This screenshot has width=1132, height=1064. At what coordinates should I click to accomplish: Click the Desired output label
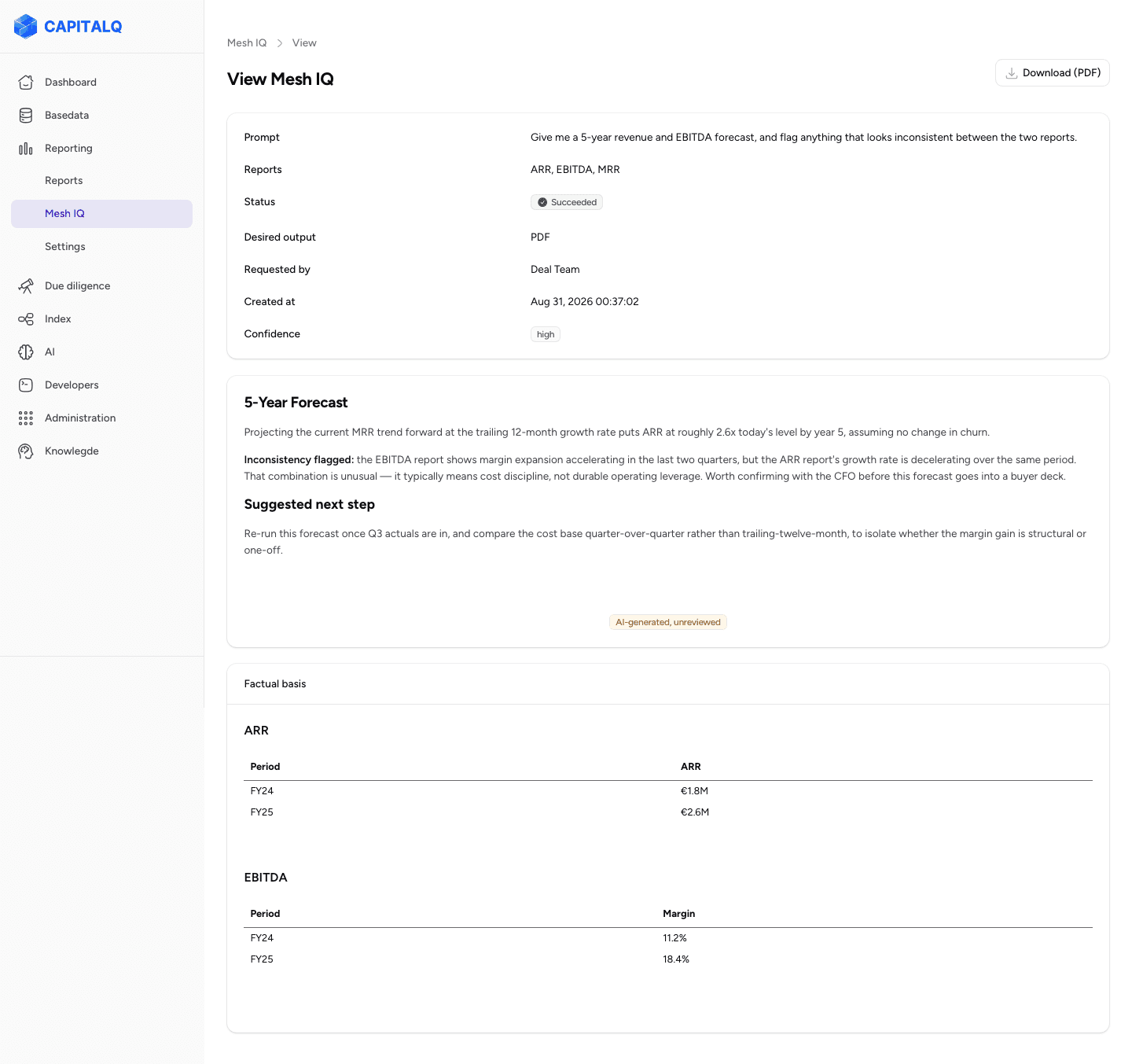[x=280, y=237]
